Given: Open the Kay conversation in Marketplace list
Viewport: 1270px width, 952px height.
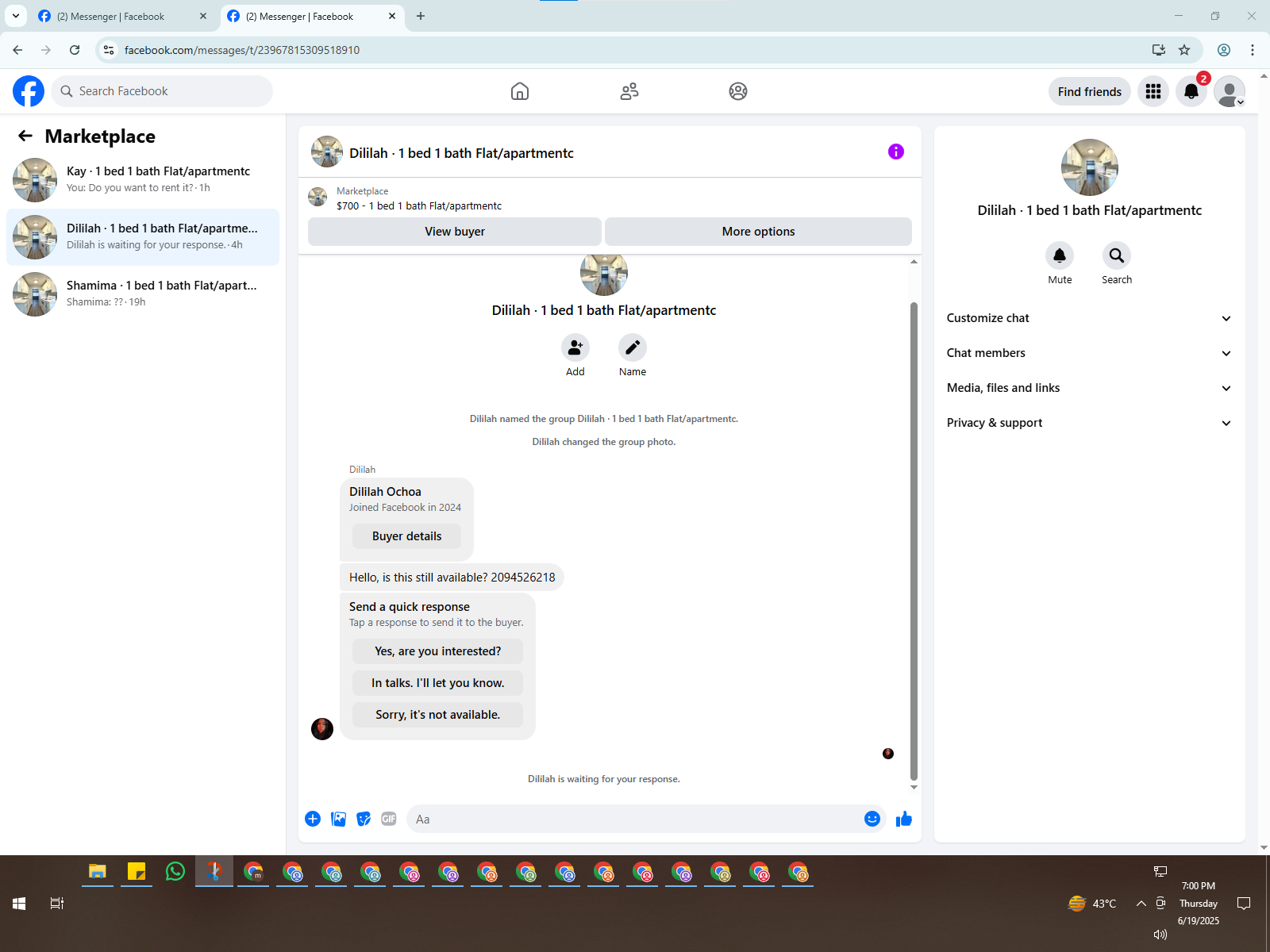Looking at the screenshot, I should coord(143,180).
